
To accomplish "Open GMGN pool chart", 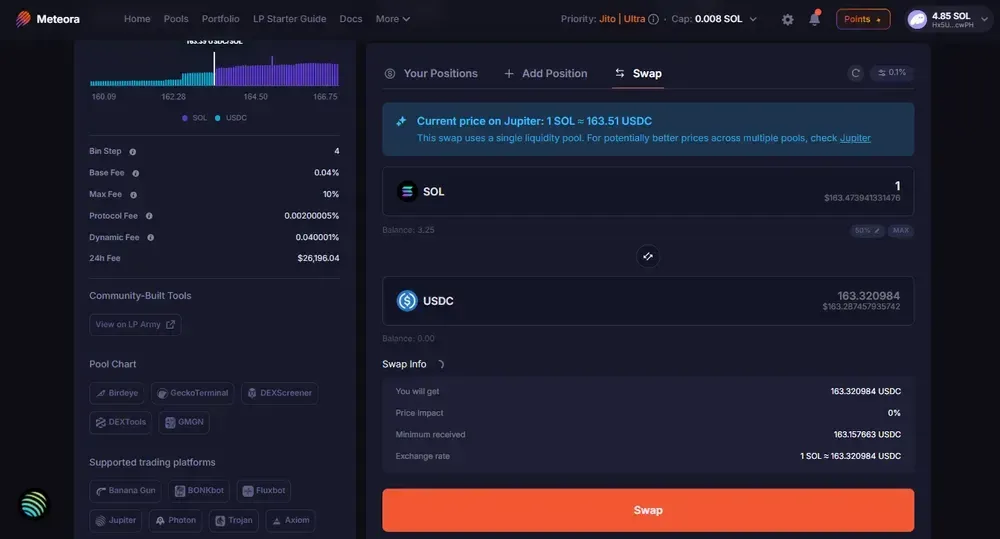I will [184, 422].
